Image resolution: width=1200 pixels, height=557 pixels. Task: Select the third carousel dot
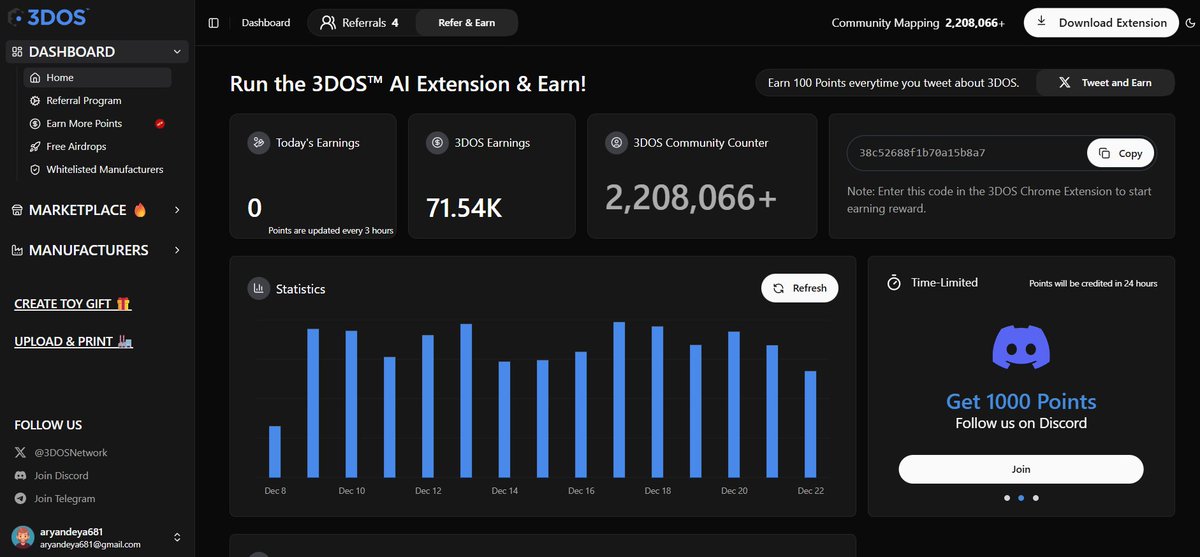[1035, 497]
